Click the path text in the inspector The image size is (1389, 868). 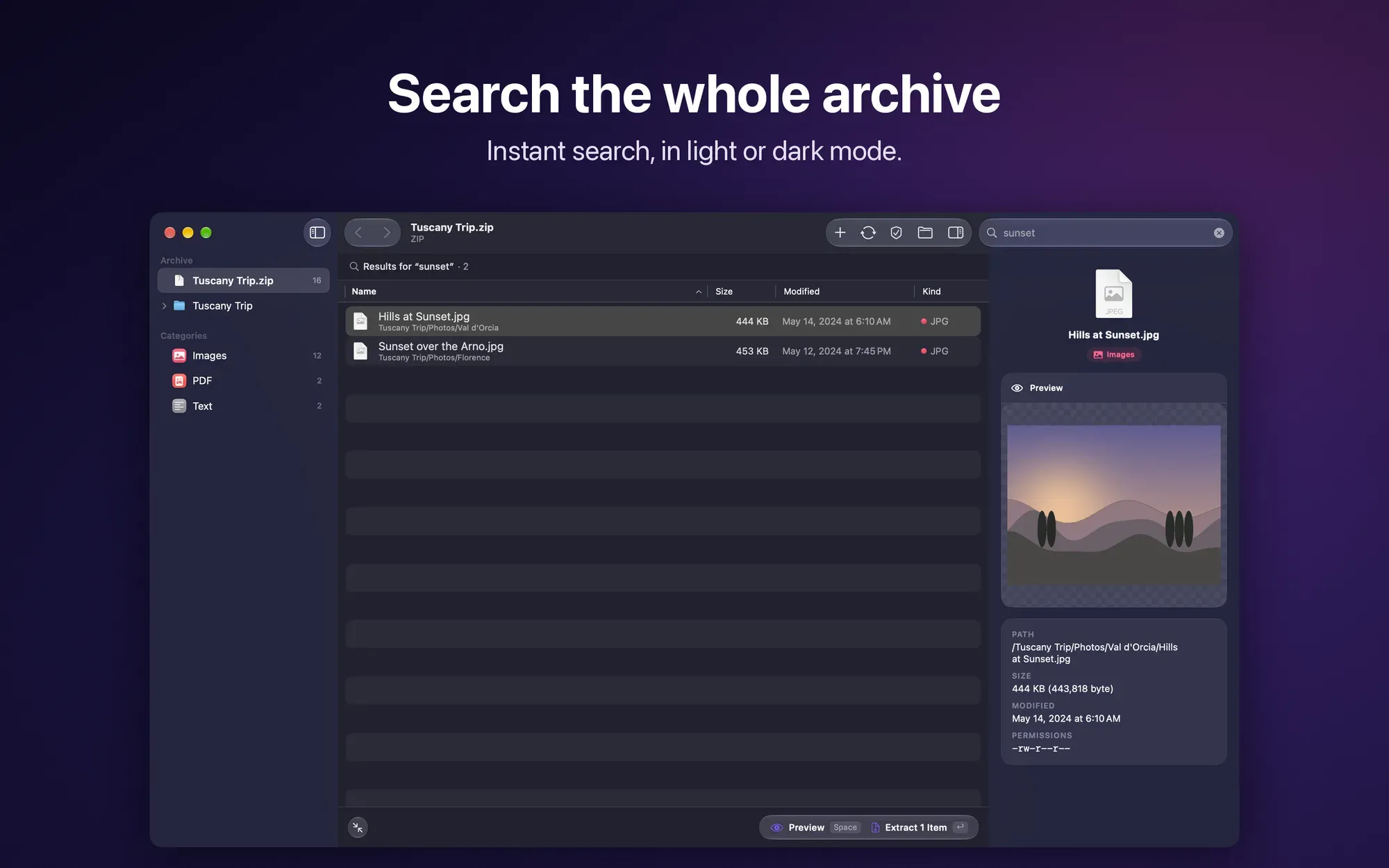(1095, 653)
